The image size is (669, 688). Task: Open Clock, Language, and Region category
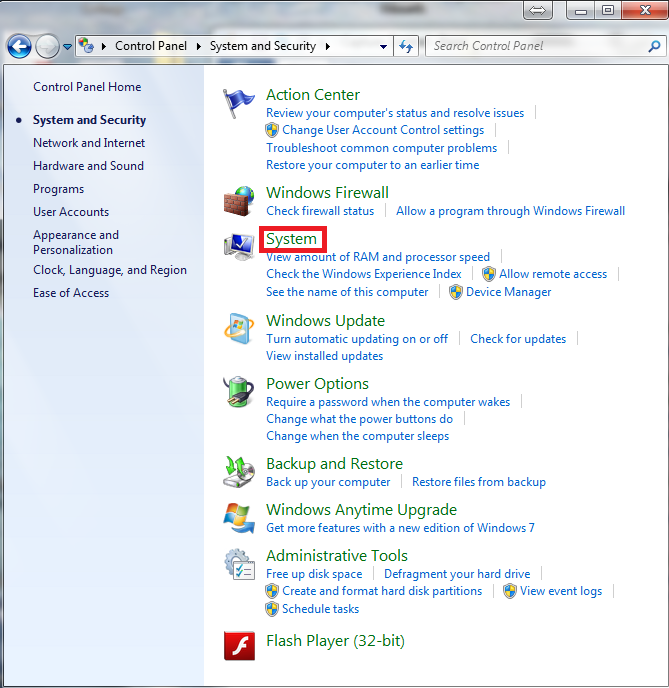click(x=110, y=270)
